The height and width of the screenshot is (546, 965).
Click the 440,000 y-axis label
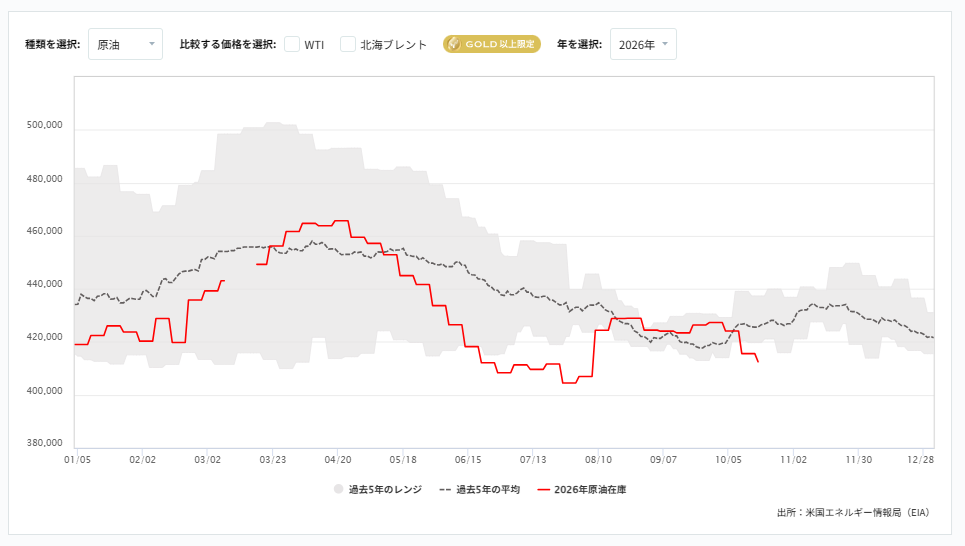click(44, 284)
